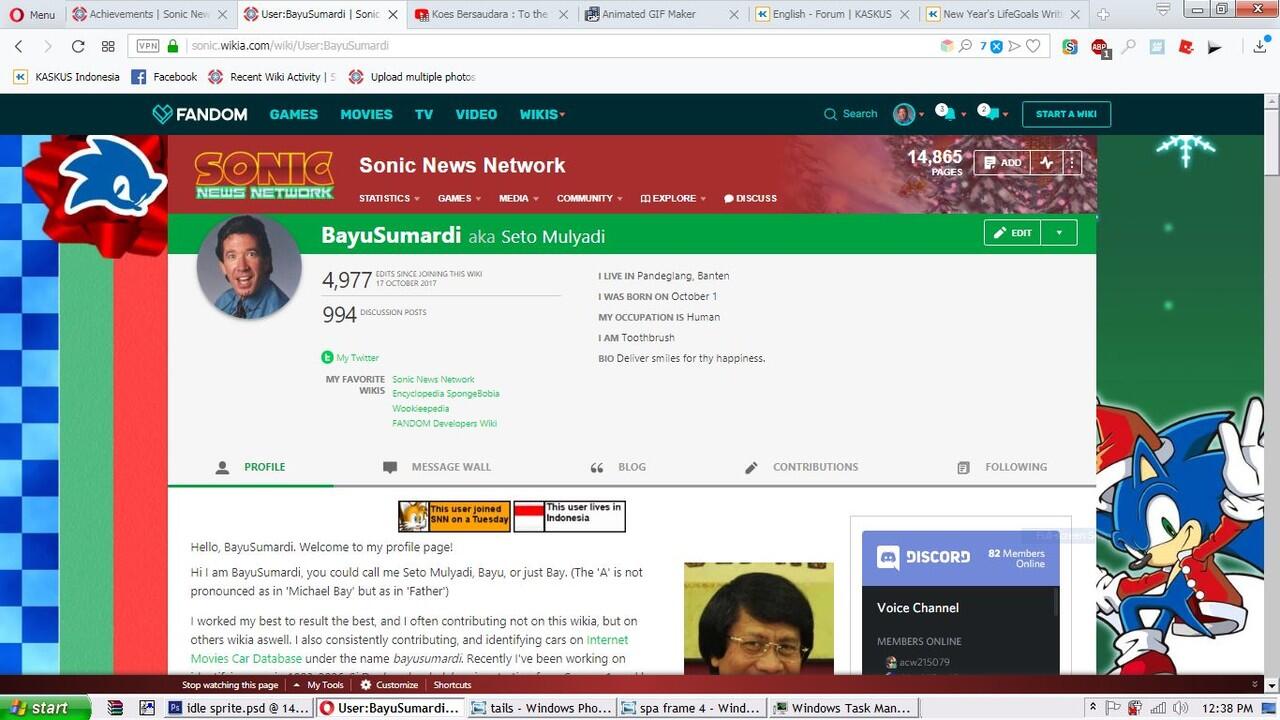The image size is (1280, 720).
Task: Click the green padlock security icon
Action: point(173,46)
